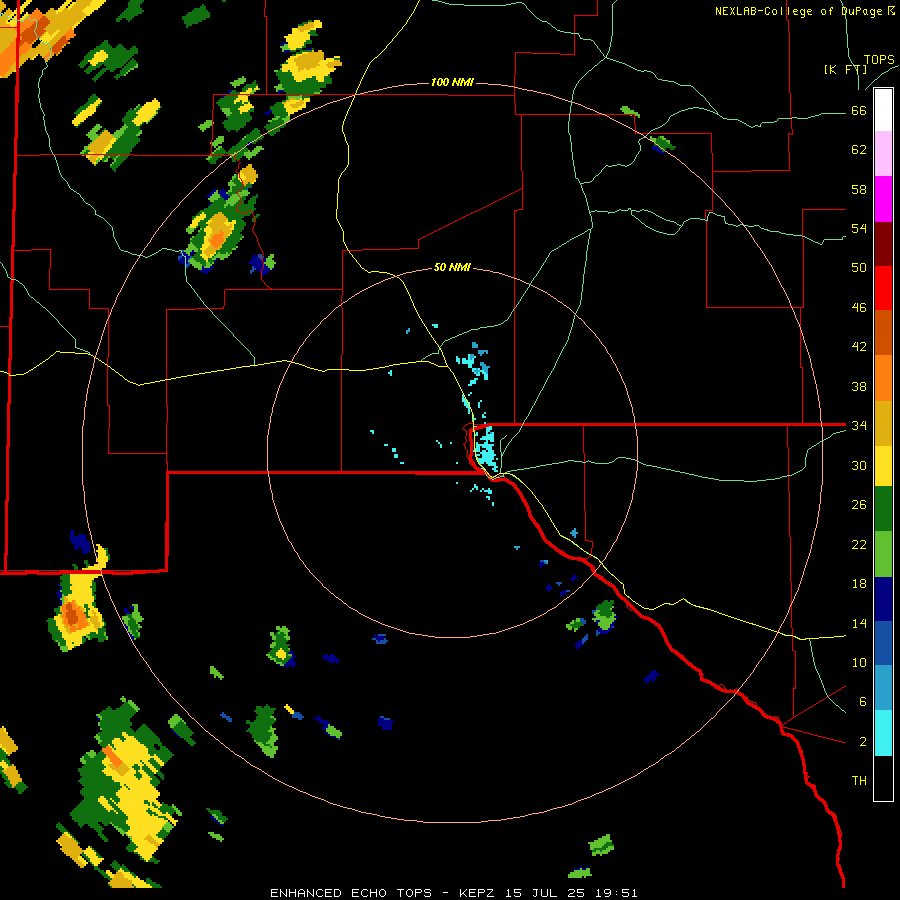Click the magenta 58 kft legend swatch

point(883,199)
